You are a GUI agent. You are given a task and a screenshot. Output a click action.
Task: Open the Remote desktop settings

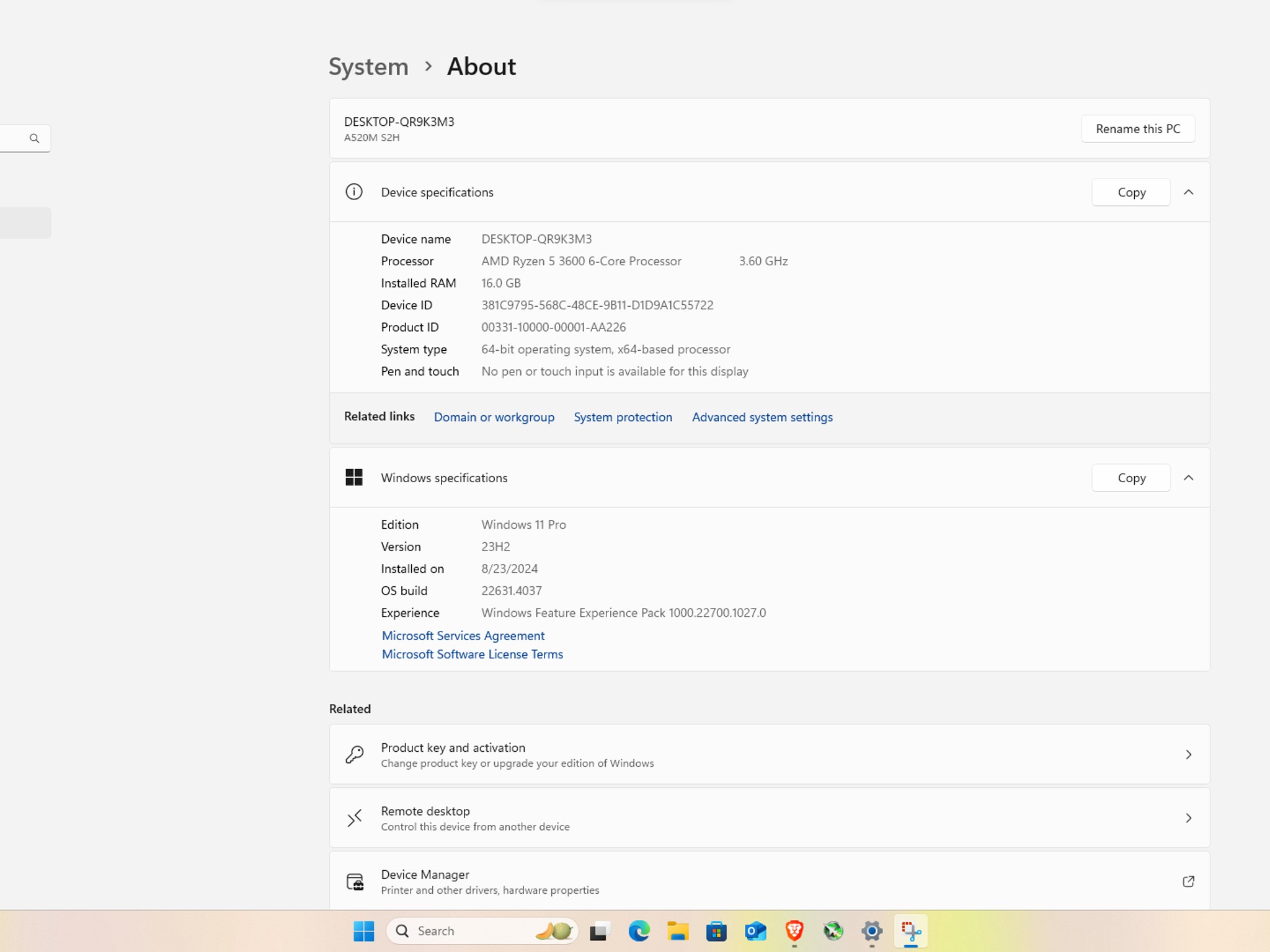769,818
